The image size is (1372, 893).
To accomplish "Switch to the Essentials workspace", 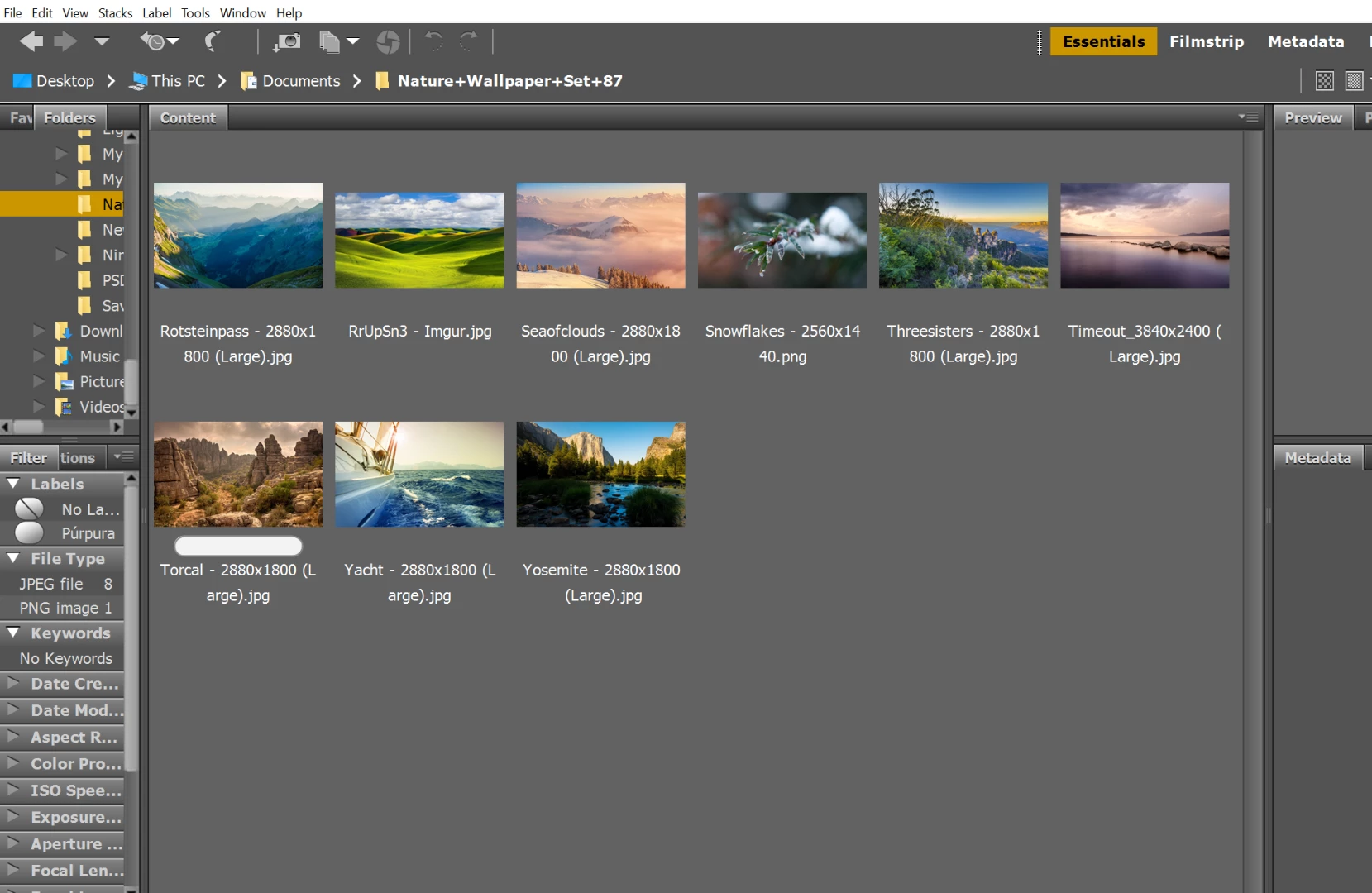I will [1103, 41].
